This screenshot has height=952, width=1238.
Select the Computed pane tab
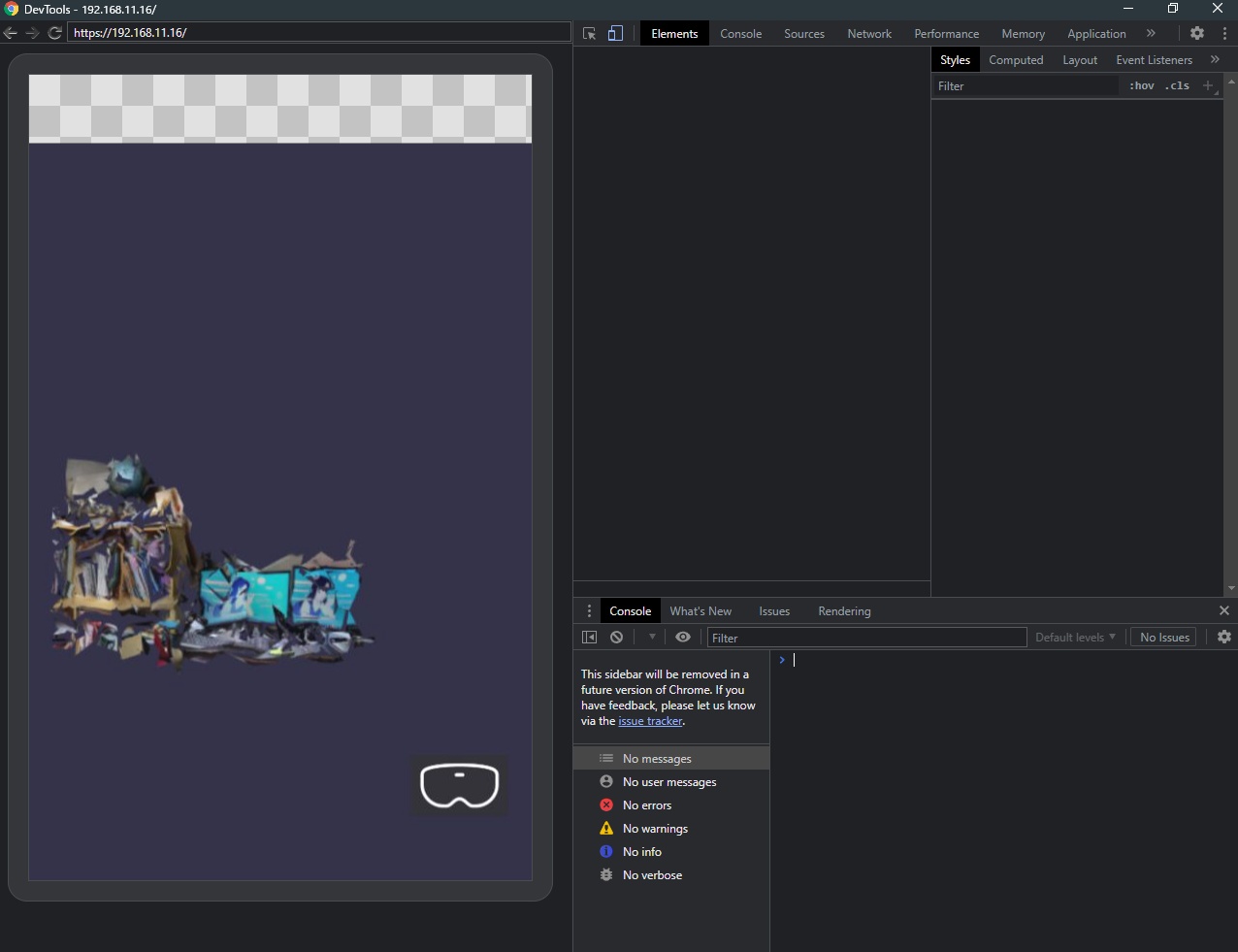1016,59
